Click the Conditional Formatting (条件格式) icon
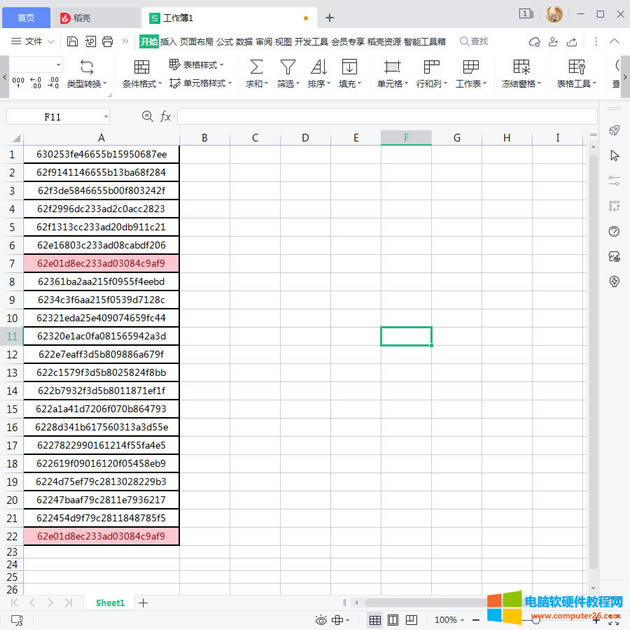Image resolution: width=630 pixels, height=630 pixels. (x=141, y=67)
